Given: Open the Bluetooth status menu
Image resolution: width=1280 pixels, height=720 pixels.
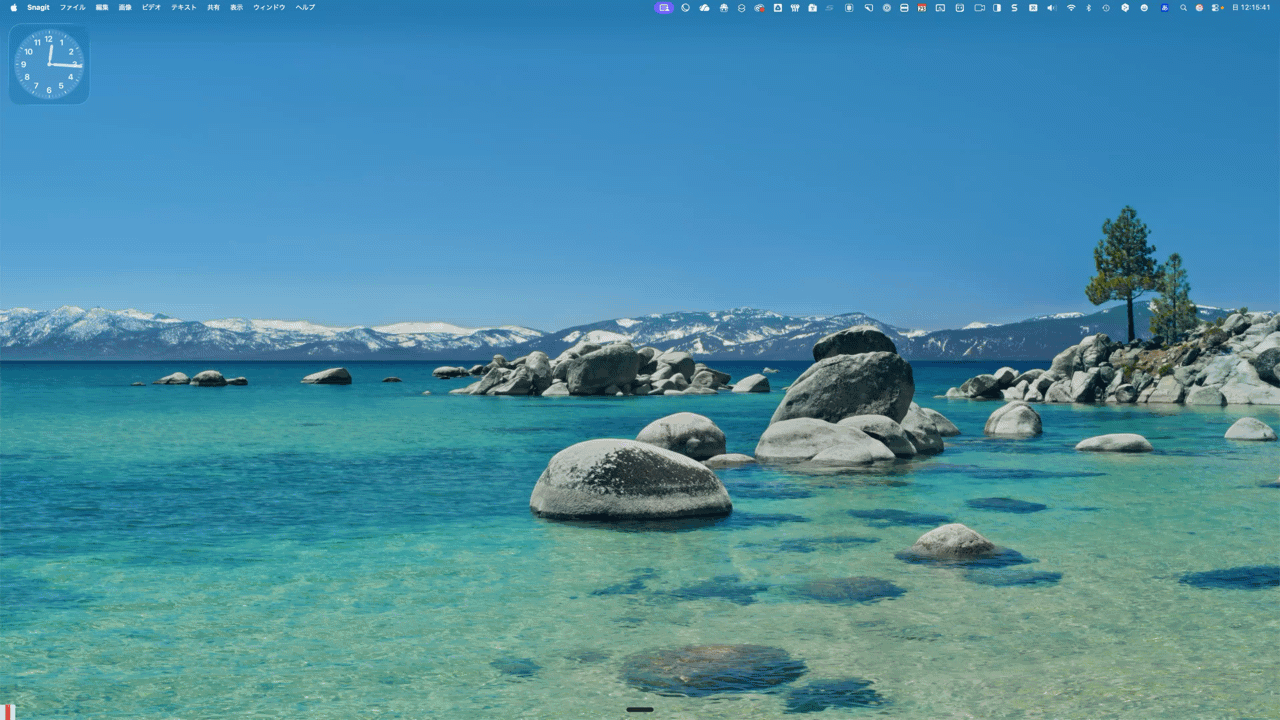Looking at the screenshot, I should (x=1089, y=7).
